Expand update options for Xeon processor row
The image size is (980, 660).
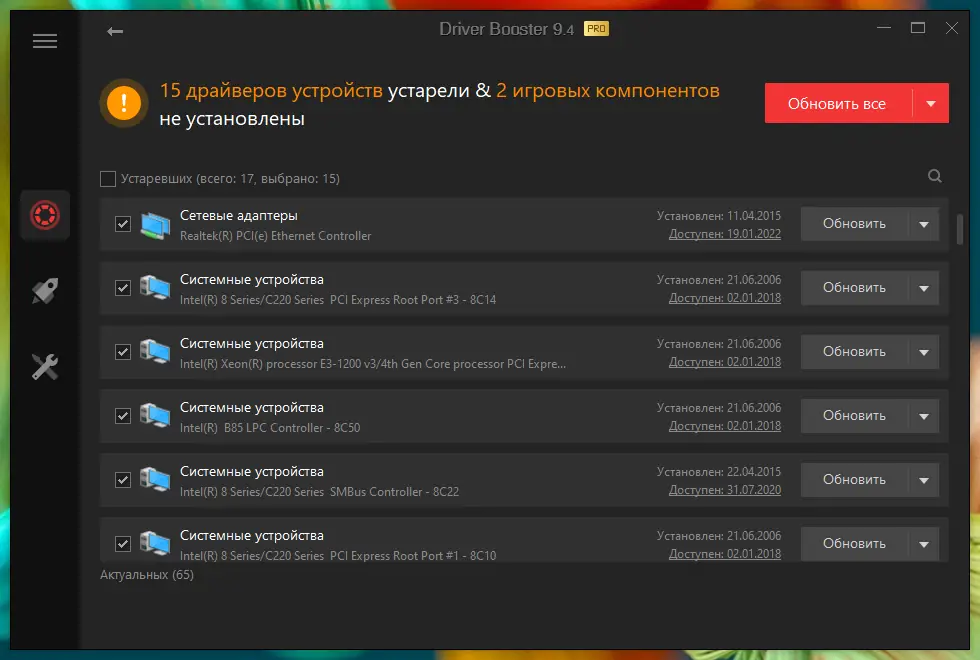tap(924, 352)
